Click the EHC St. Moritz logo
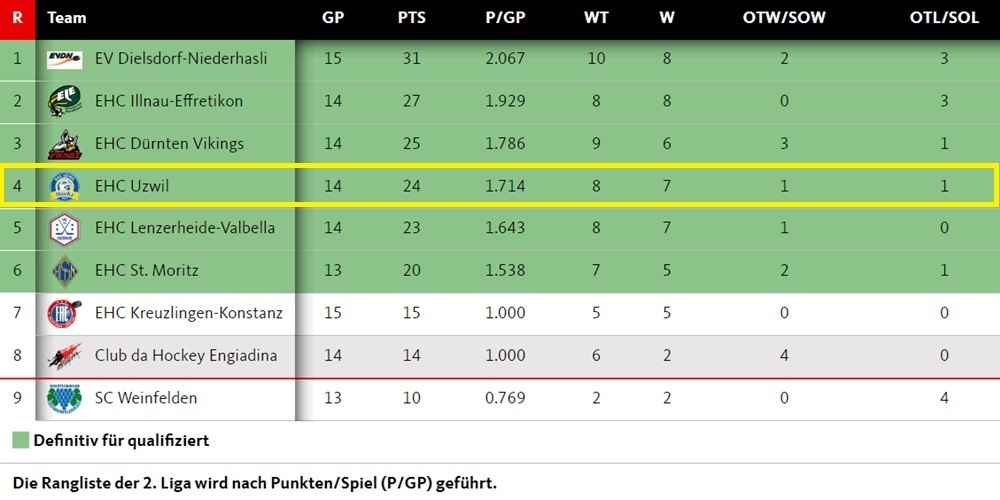 65,271
